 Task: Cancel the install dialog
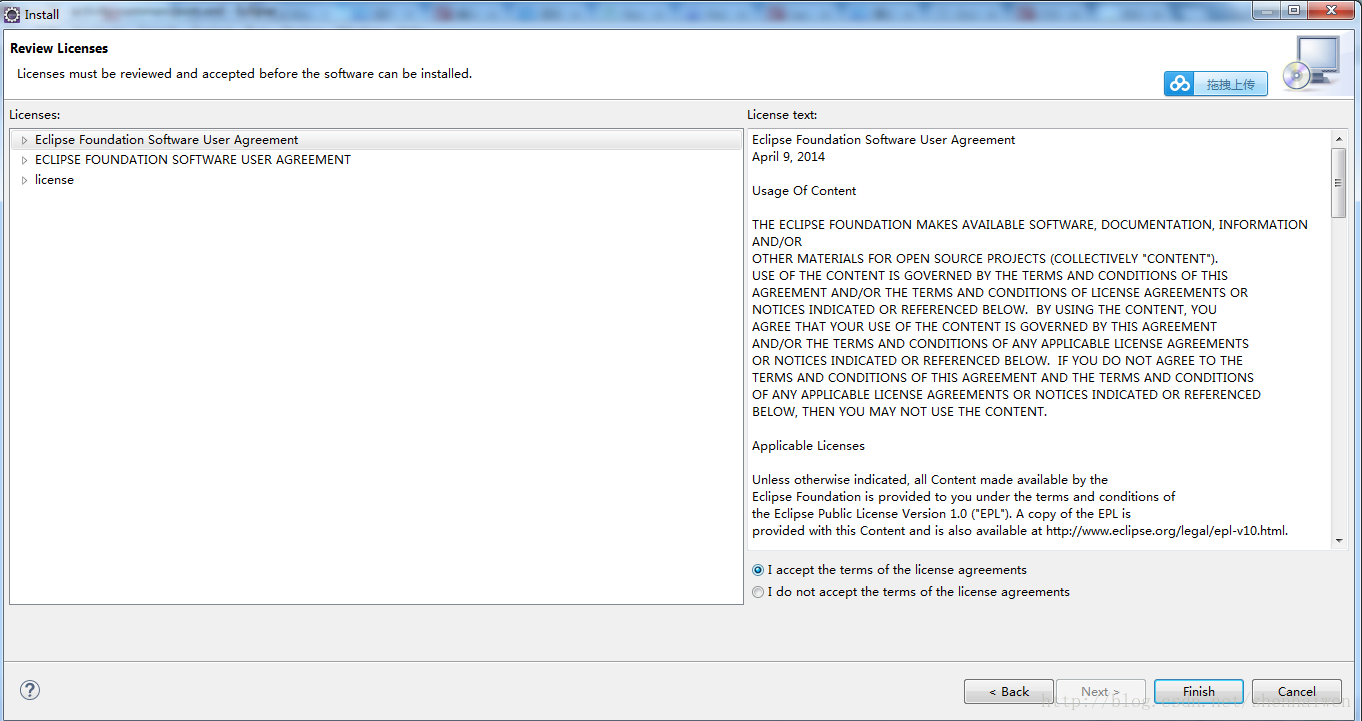point(1297,691)
